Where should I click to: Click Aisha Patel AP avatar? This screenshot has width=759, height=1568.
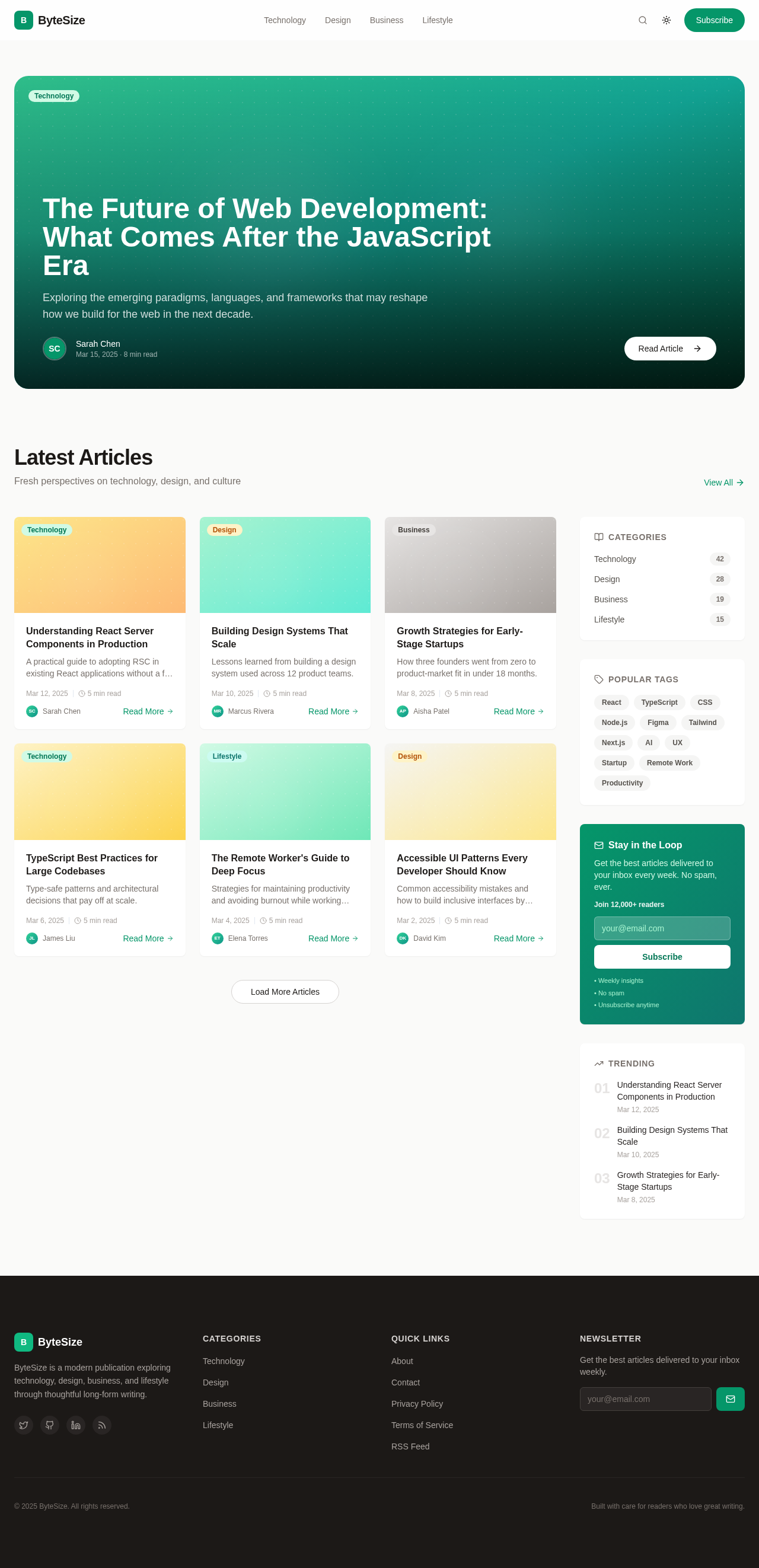click(x=402, y=711)
